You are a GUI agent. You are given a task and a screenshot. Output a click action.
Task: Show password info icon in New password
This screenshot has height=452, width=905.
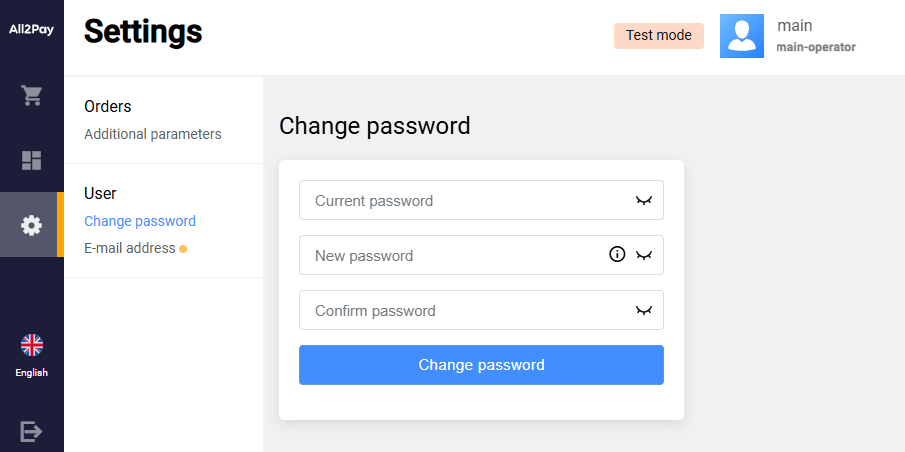coord(617,255)
